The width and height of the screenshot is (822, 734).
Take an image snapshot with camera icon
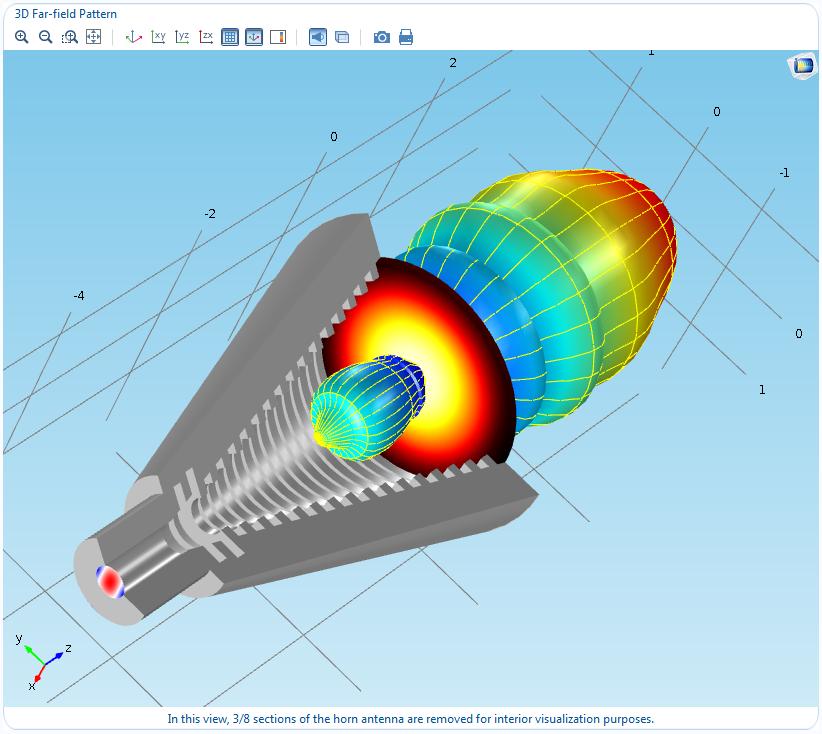tap(382, 37)
